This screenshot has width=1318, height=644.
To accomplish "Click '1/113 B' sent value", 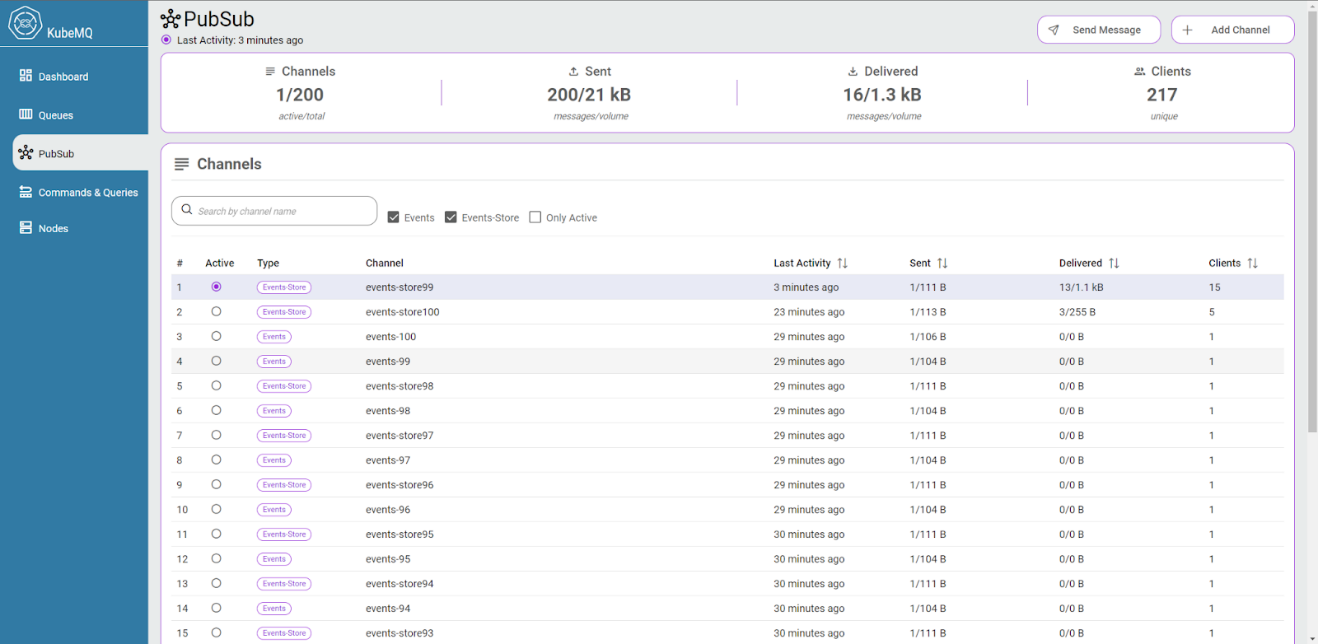I will pos(928,312).
